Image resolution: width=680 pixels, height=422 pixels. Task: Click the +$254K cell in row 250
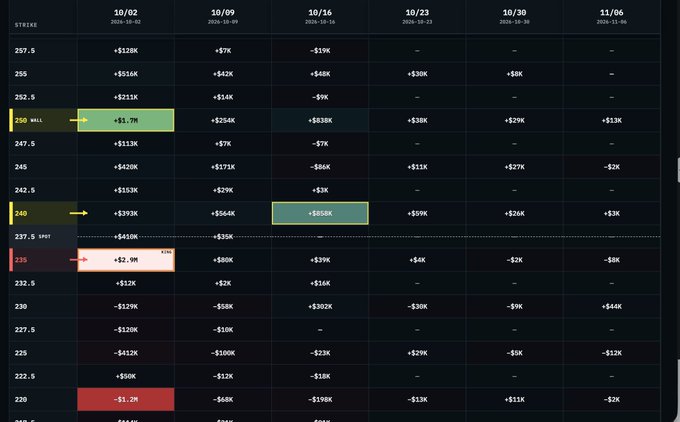coord(223,120)
